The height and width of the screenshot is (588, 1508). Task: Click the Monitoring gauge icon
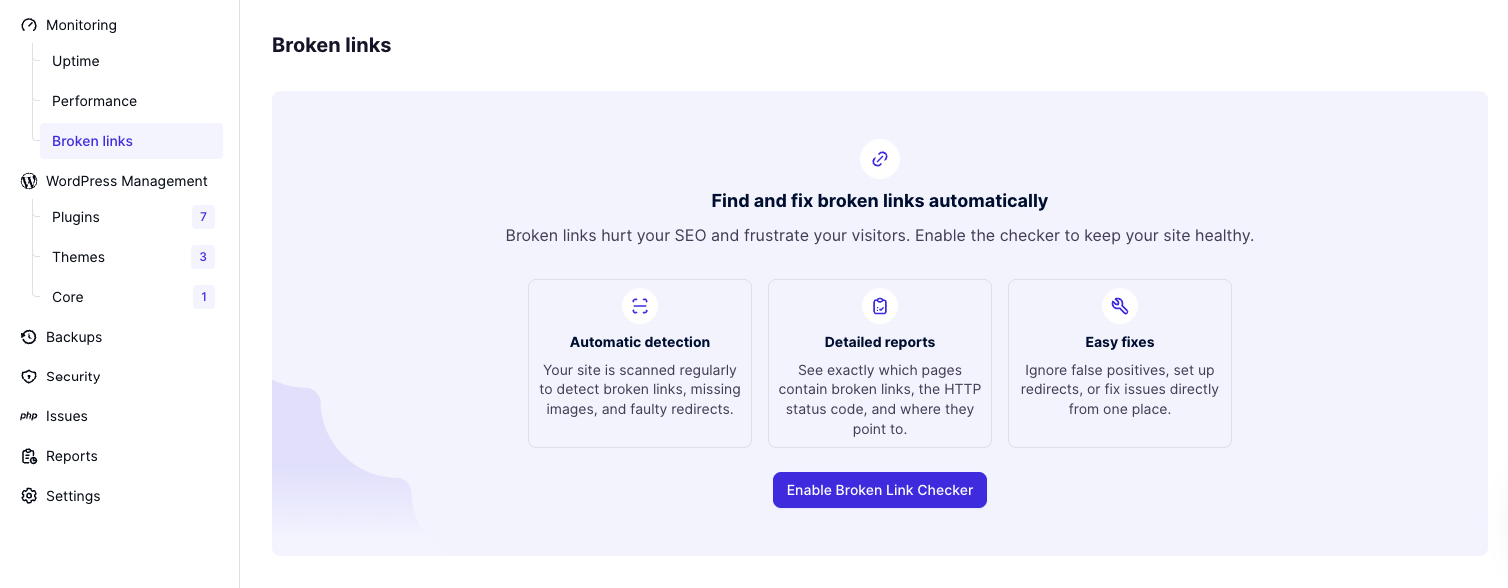coord(29,25)
